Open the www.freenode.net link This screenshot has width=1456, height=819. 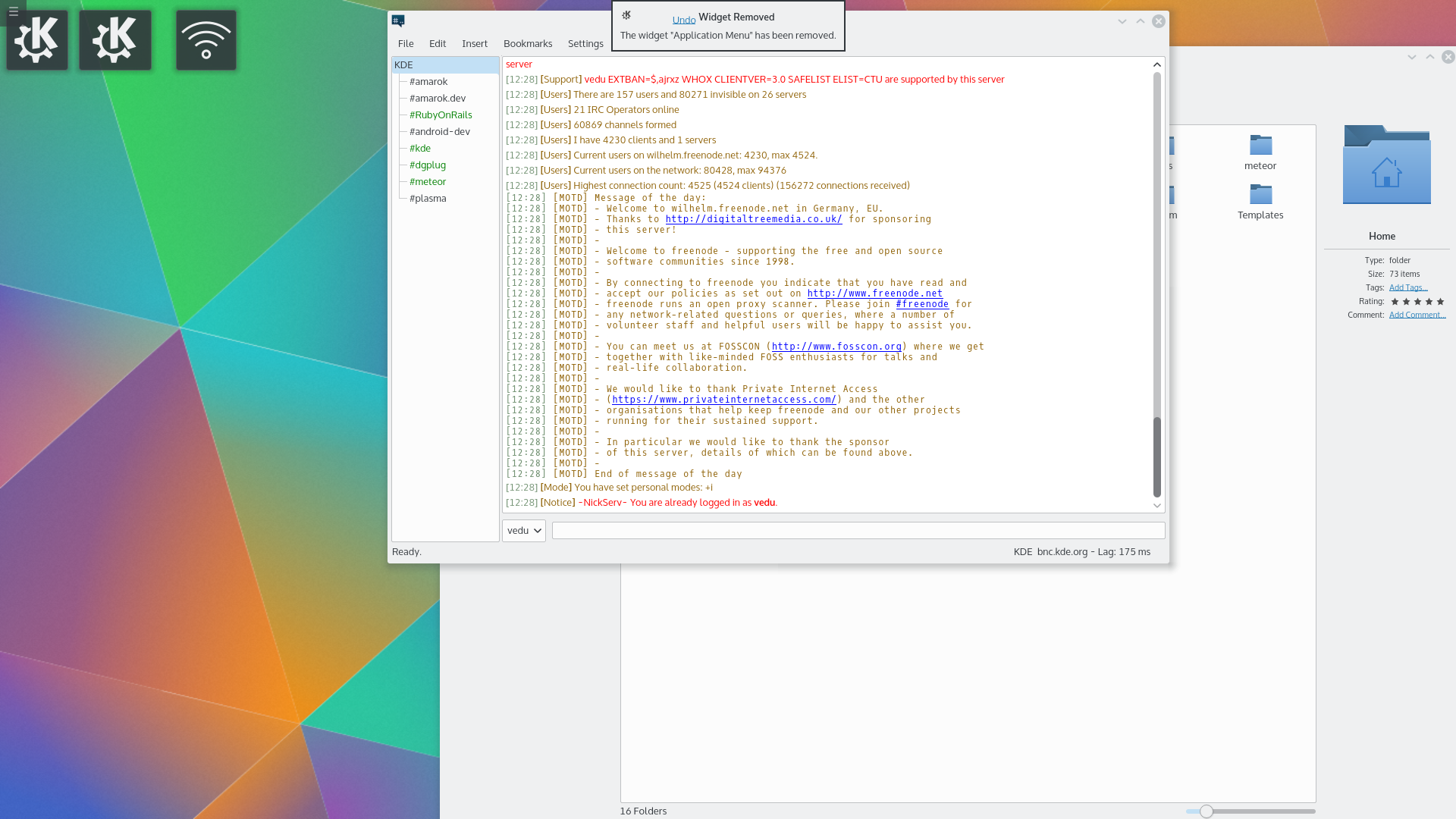pyautogui.click(x=875, y=293)
